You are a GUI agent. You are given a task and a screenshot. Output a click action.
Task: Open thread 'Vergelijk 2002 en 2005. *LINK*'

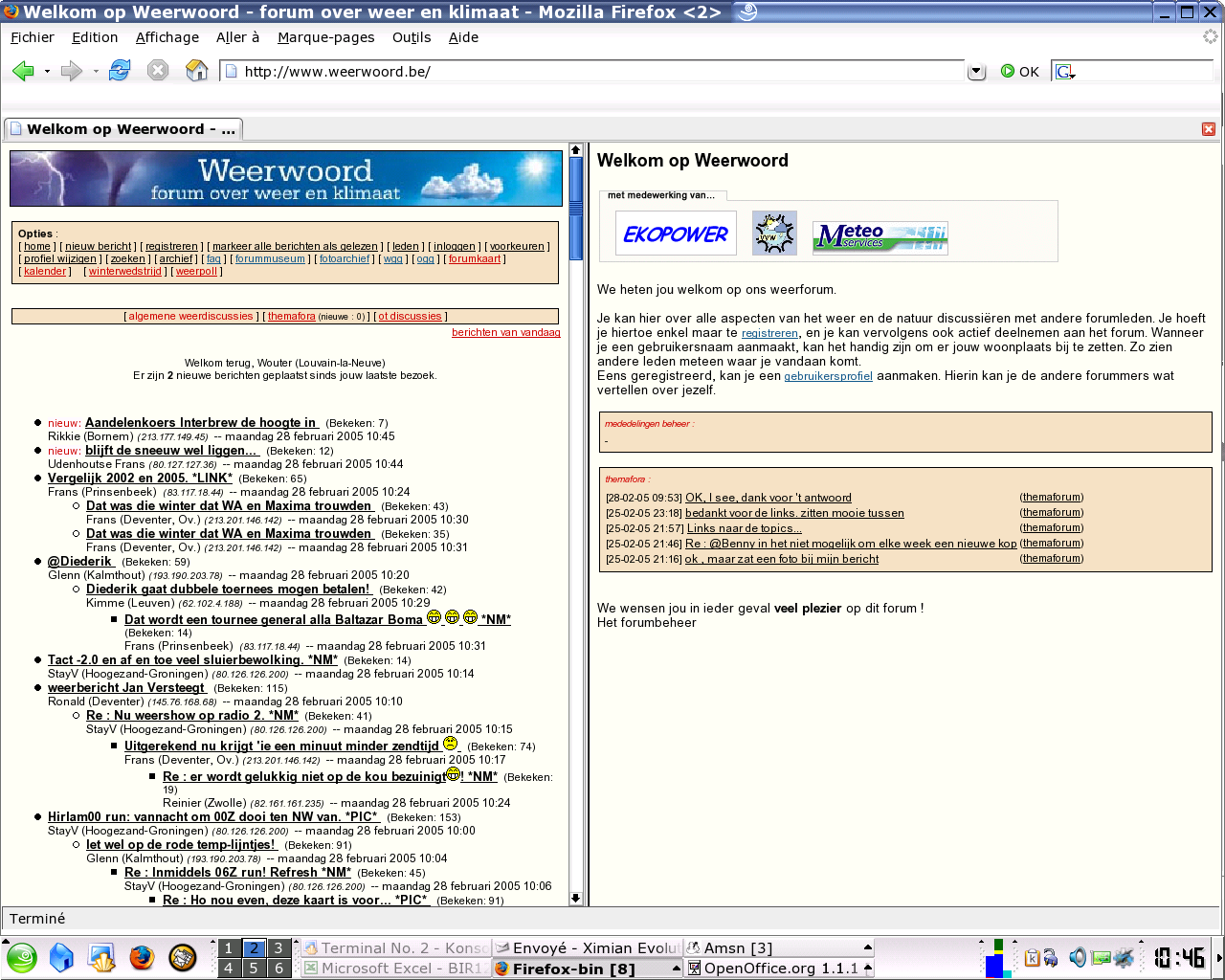coord(140,479)
